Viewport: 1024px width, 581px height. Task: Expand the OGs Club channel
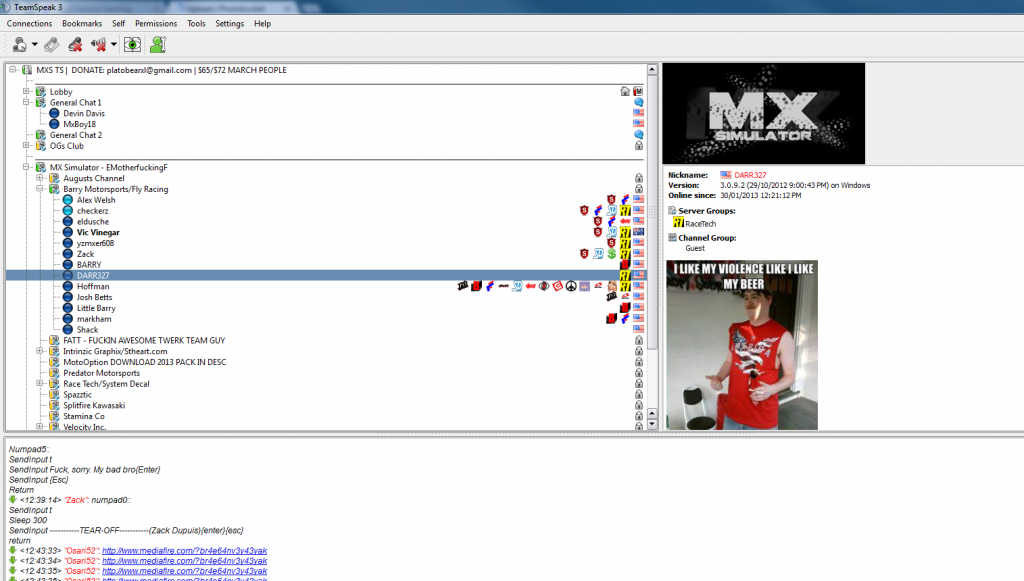pos(26,146)
